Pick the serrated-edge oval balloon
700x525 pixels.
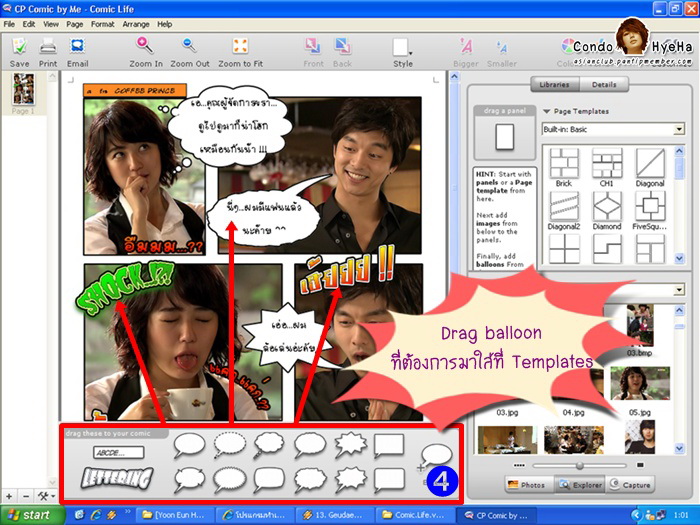point(229,479)
